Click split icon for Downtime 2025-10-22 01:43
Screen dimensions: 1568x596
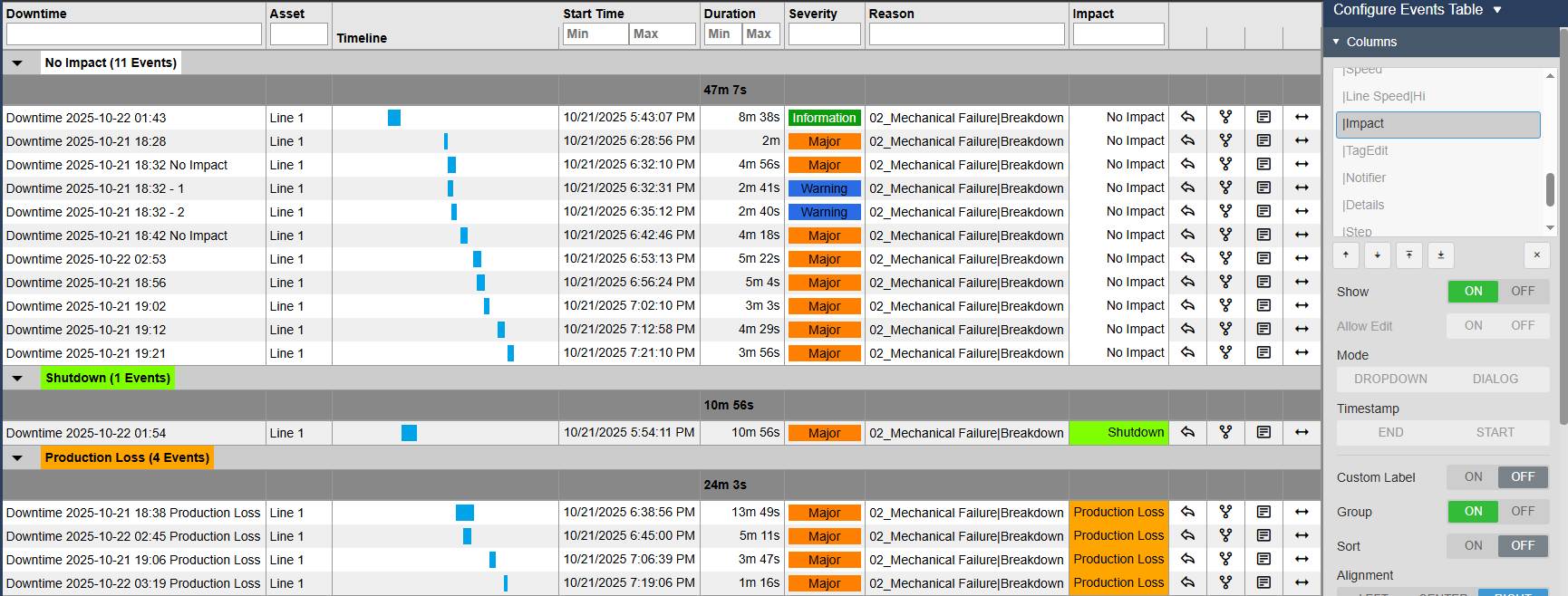tap(1225, 117)
